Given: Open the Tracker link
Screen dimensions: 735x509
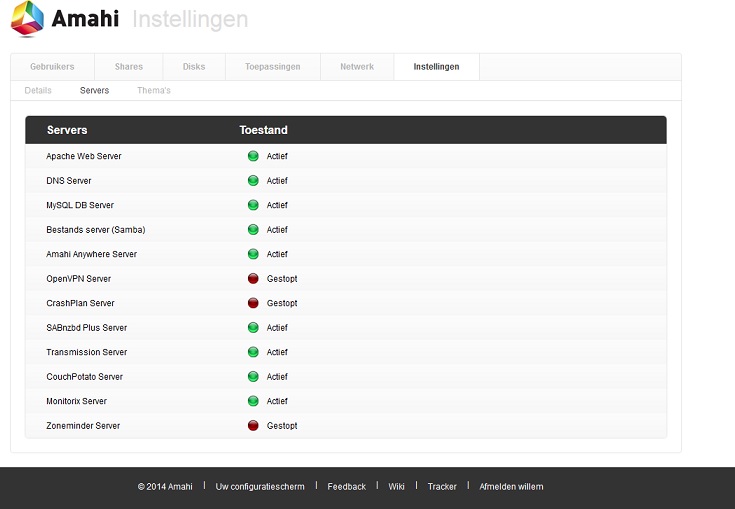Looking at the screenshot, I should (x=442, y=487).
